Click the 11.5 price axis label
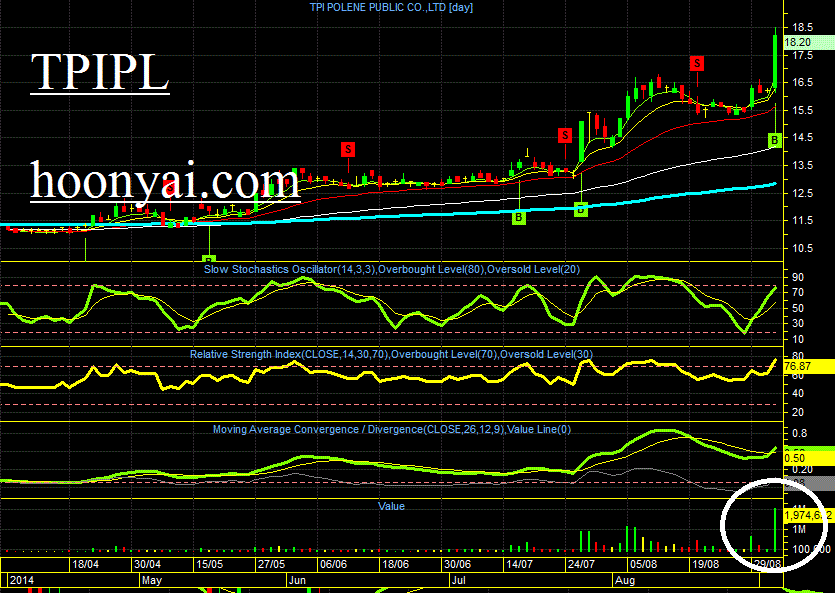This screenshot has width=835, height=593. click(x=803, y=220)
